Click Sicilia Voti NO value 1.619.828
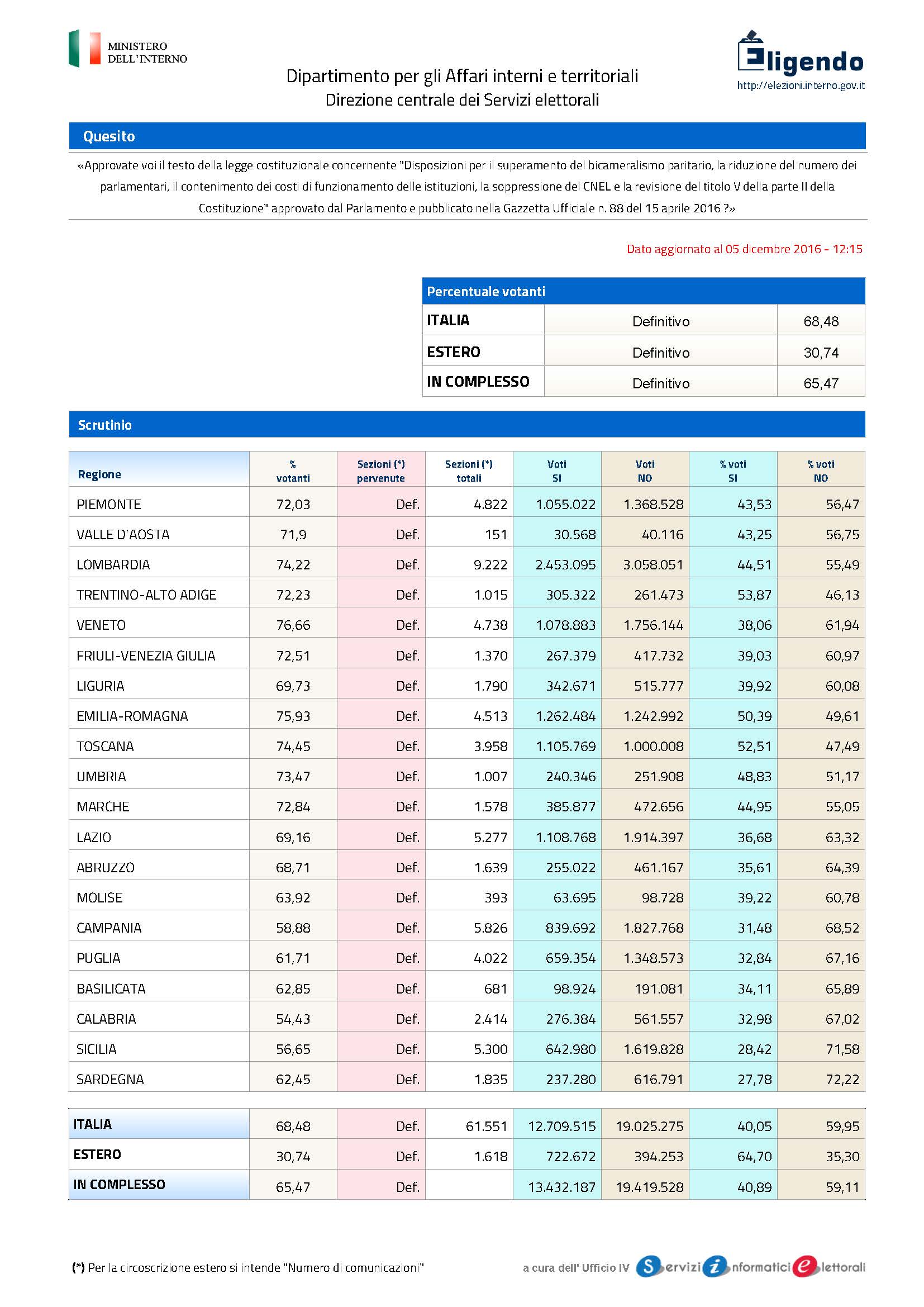The image size is (924, 1307). point(653,1049)
